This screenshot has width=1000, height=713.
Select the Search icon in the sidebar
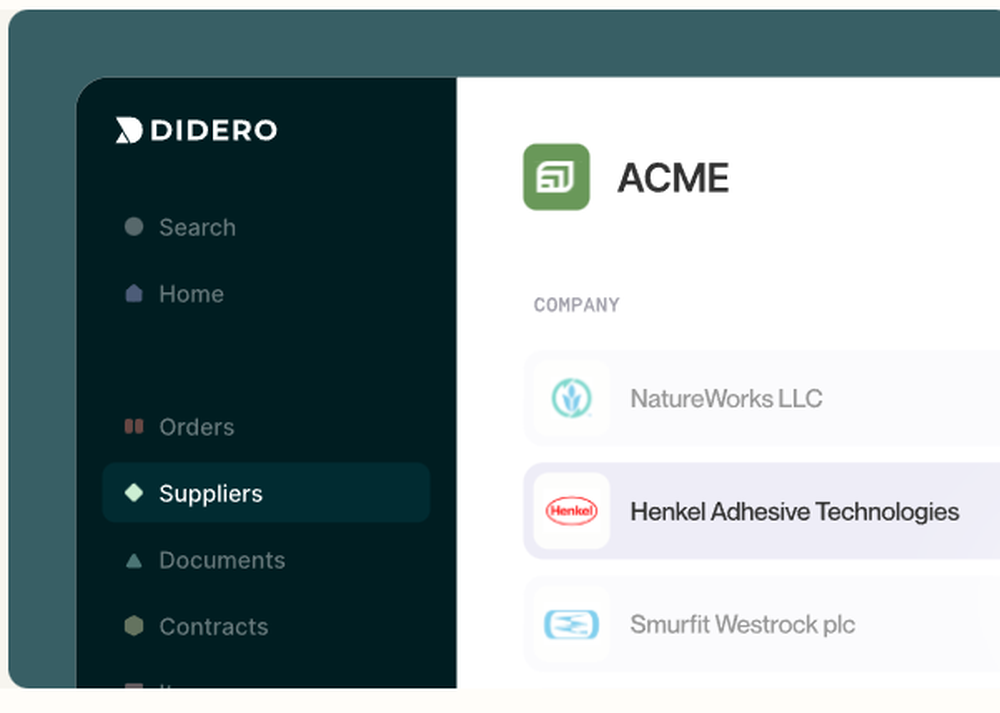(x=133, y=227)
